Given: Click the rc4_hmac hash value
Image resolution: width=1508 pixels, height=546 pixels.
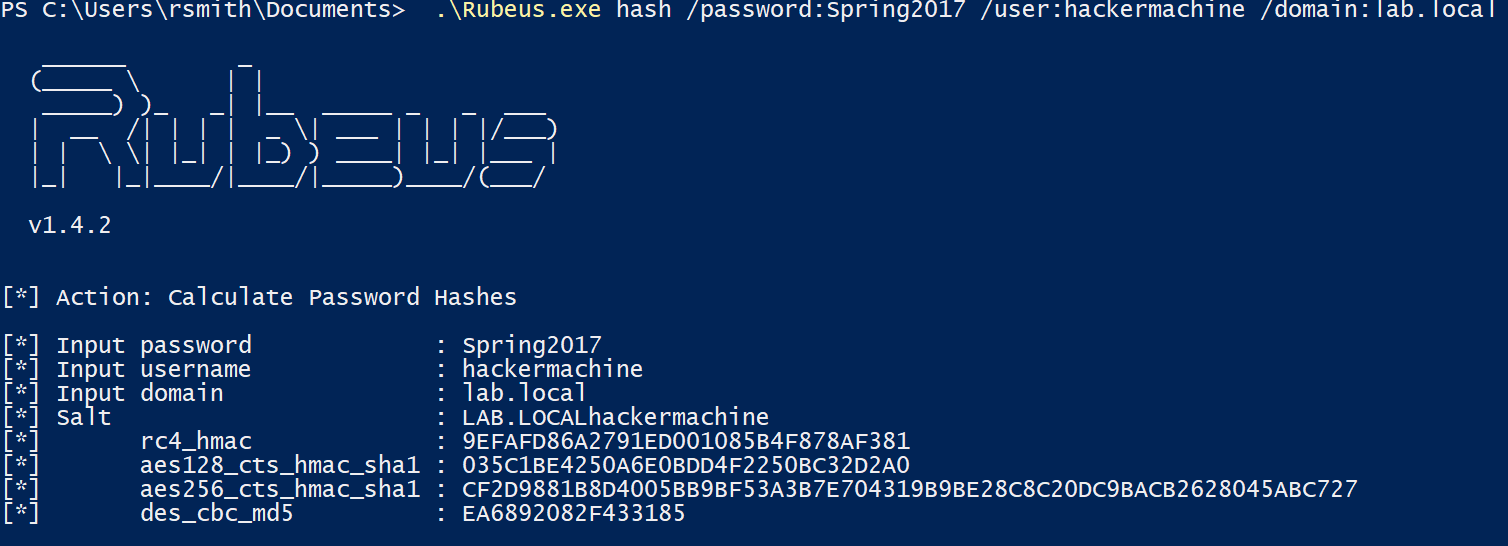Looking at the screenshot, I should (686, 442).
